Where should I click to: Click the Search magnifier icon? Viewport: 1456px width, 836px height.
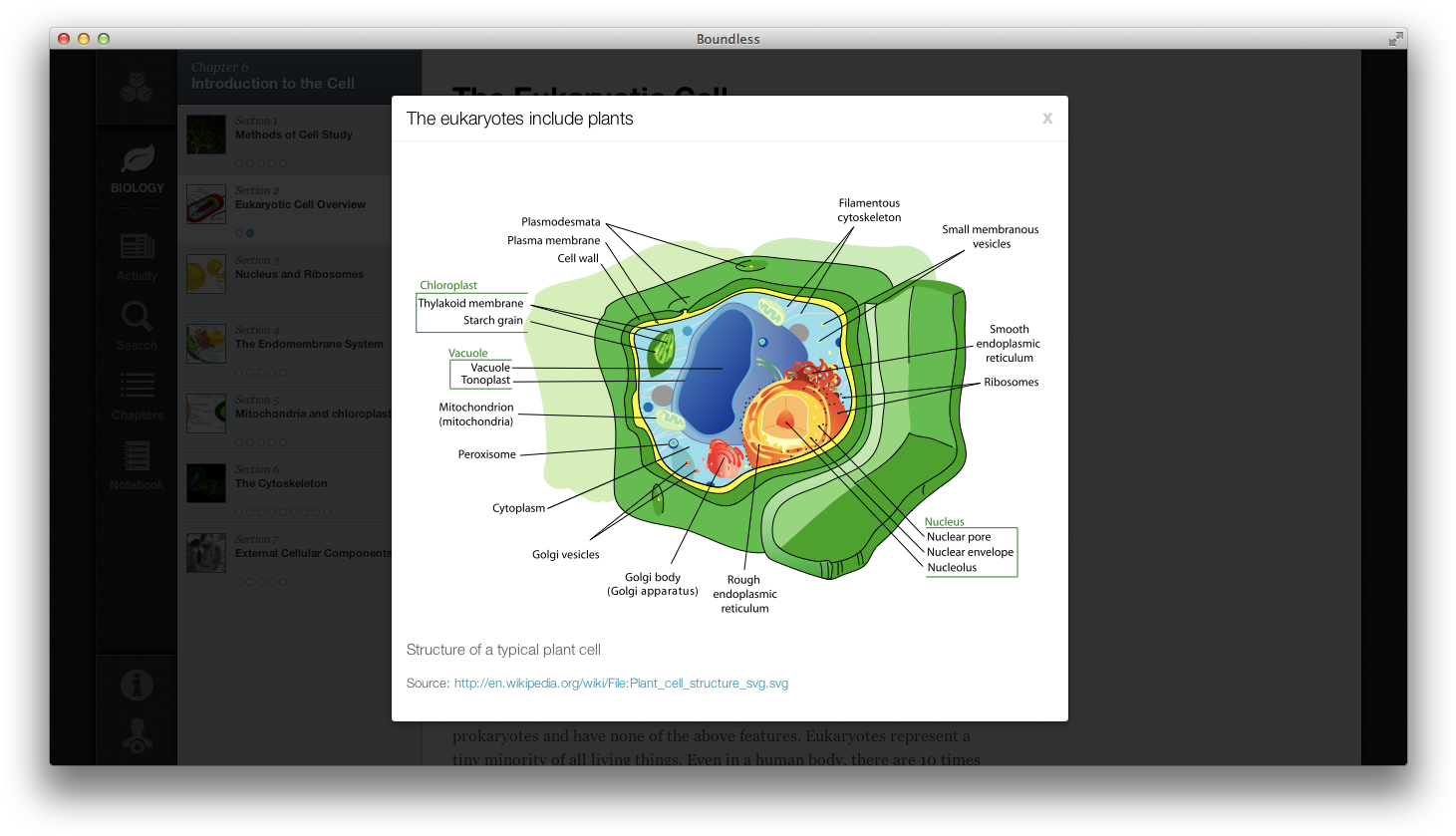[x=137, y=317]
